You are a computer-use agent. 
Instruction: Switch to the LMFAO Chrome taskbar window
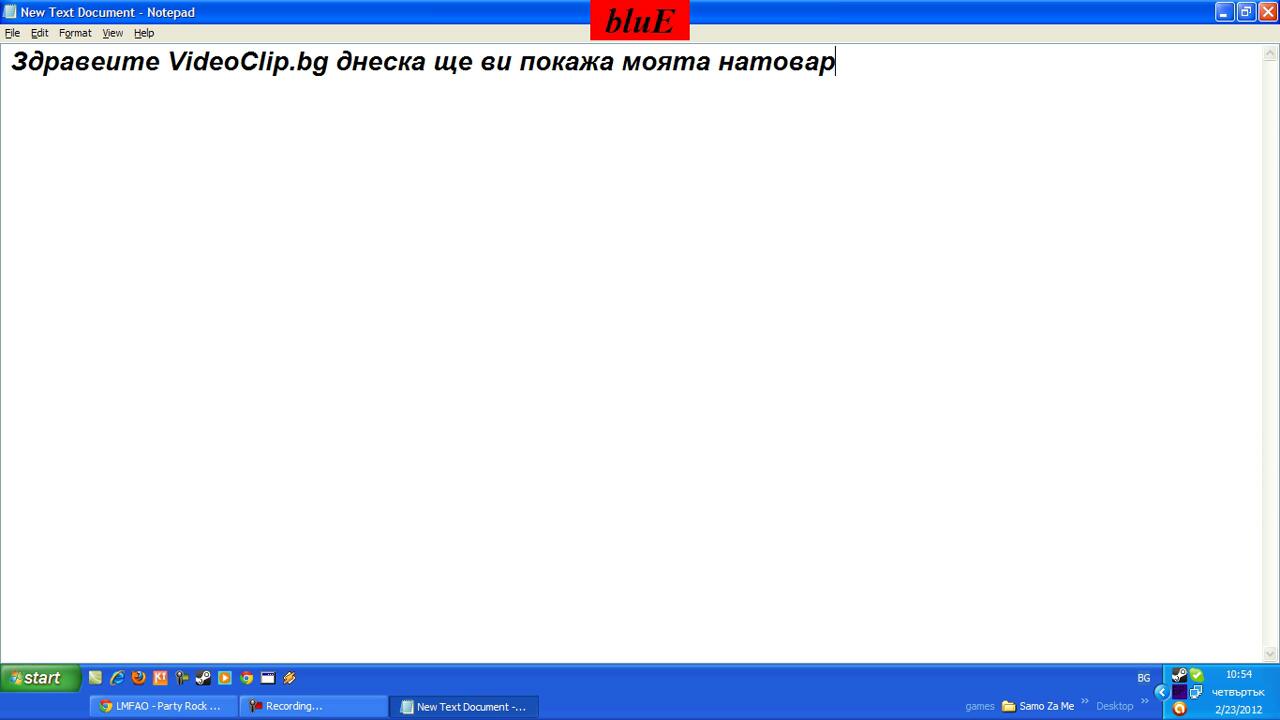click(160, 706)
